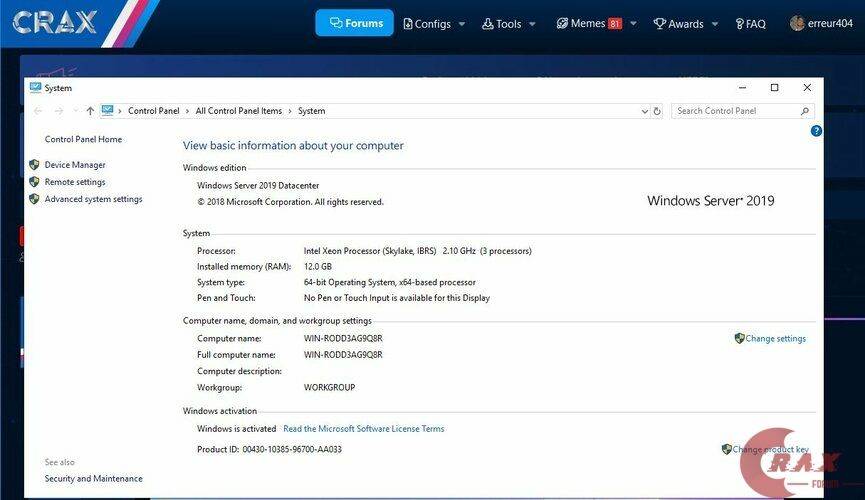Image resolution: width=865 pixels, height=500 pixels.
Task: Expand the Tools dropdown arrow
Action: point(532,24)
